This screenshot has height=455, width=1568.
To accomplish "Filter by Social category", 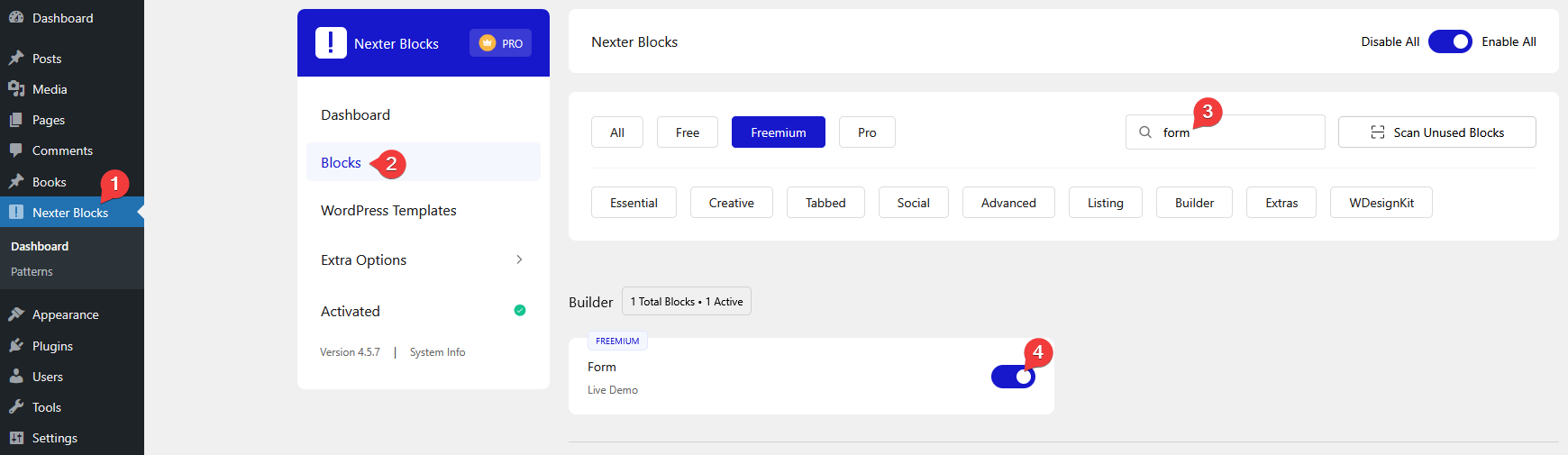I will 914,203.
